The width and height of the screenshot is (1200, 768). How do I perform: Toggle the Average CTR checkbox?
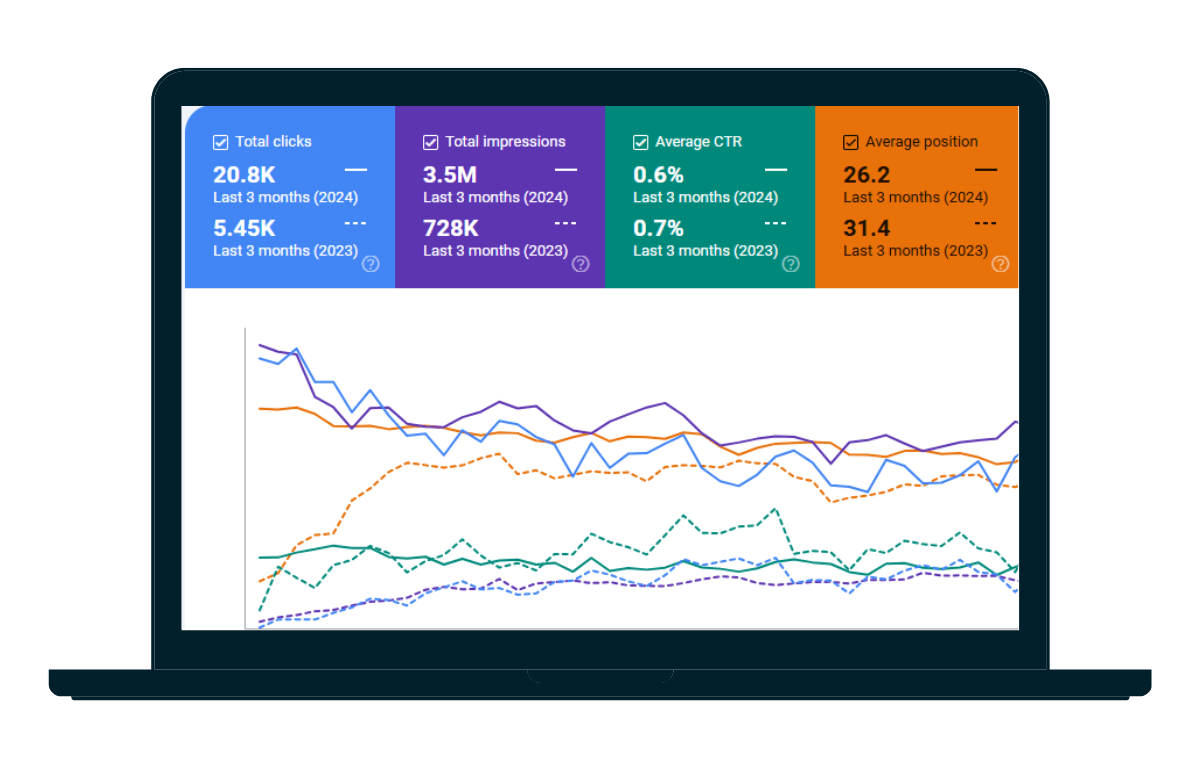(x=641, y=142)
